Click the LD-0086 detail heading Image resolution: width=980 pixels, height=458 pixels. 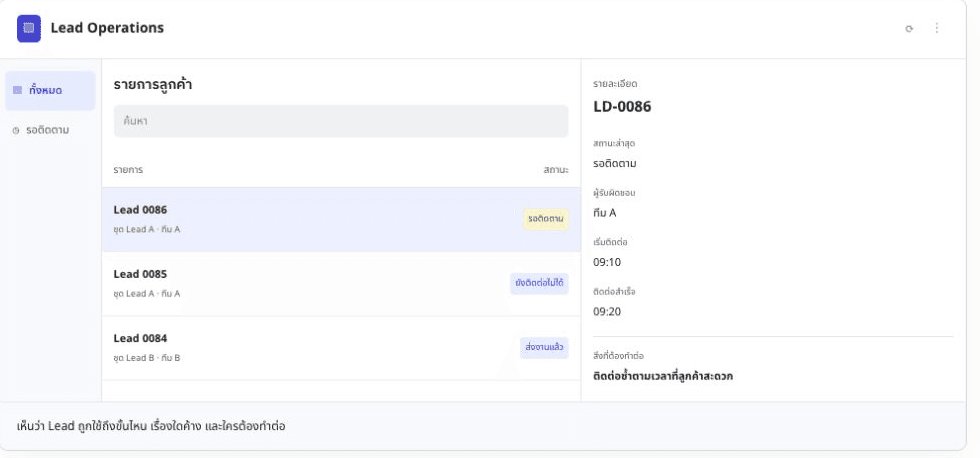(622, 107)
